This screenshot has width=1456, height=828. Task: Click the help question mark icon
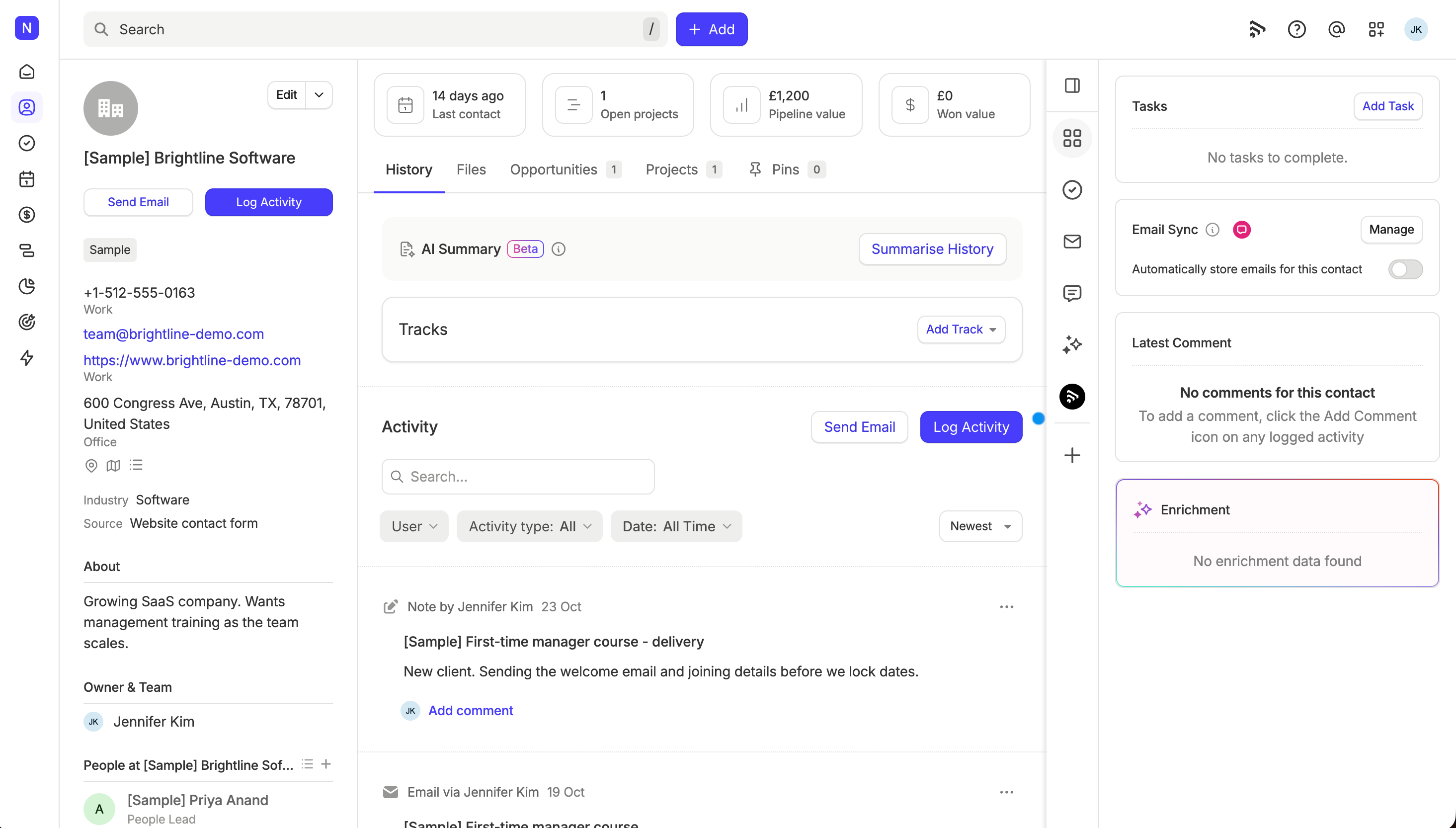click(x=1297, y=30)
